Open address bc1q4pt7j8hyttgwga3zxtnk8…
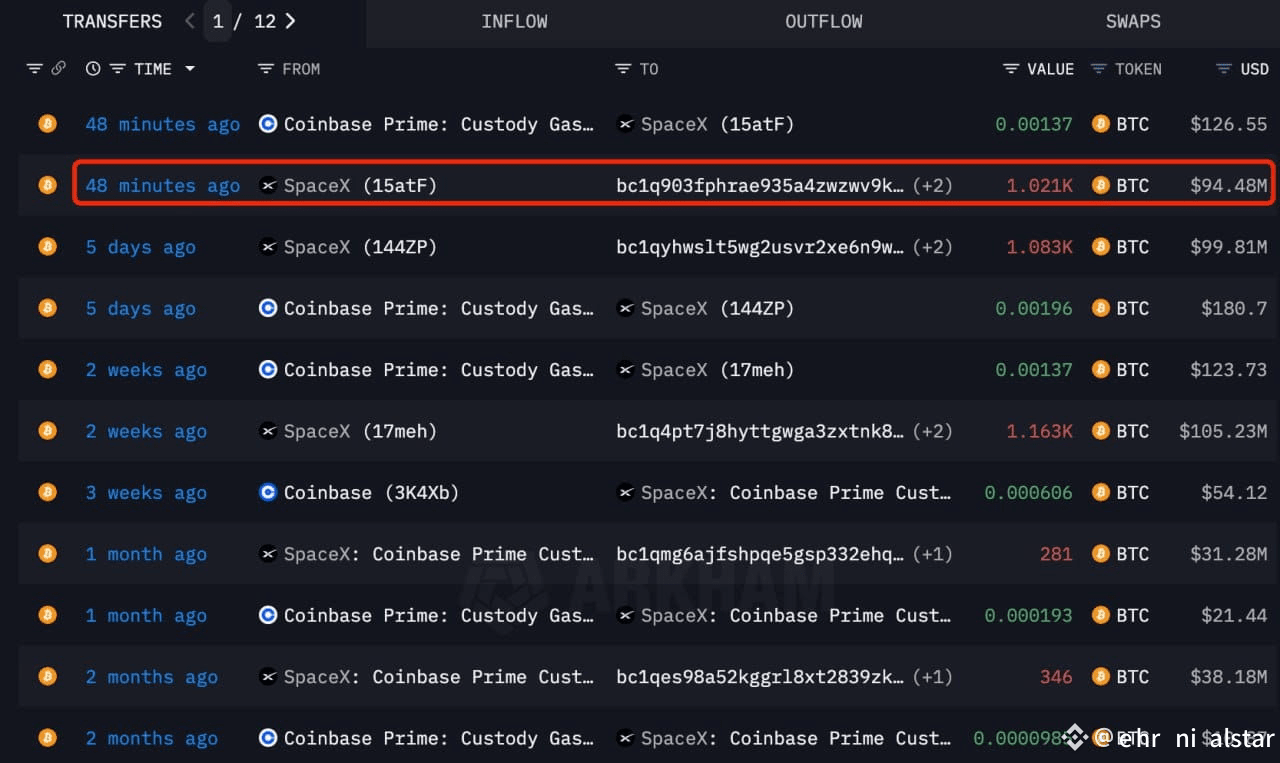The height and width of the screenshot is (763, 1280). 760,431
